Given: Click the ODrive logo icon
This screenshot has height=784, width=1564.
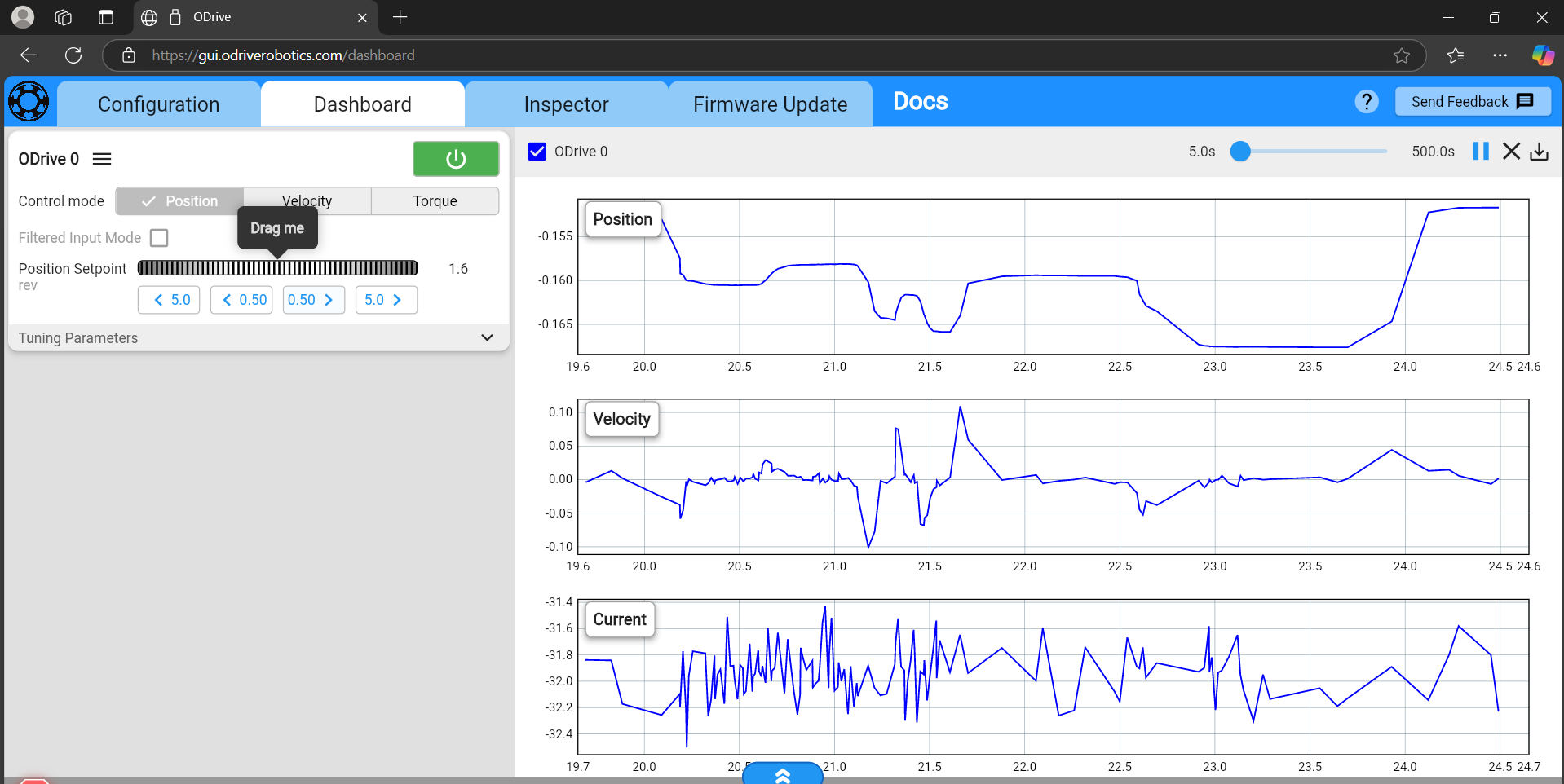Looking at the screenshot, I should (29, 102).
